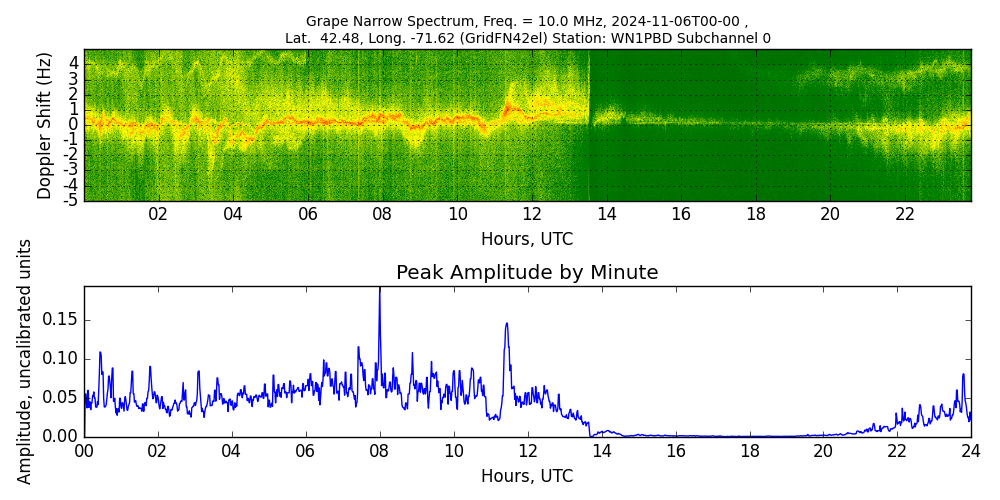Select the station WN1PBD latitude/longitude subtitle
The image size is (1000, 500).
[527, 39]
